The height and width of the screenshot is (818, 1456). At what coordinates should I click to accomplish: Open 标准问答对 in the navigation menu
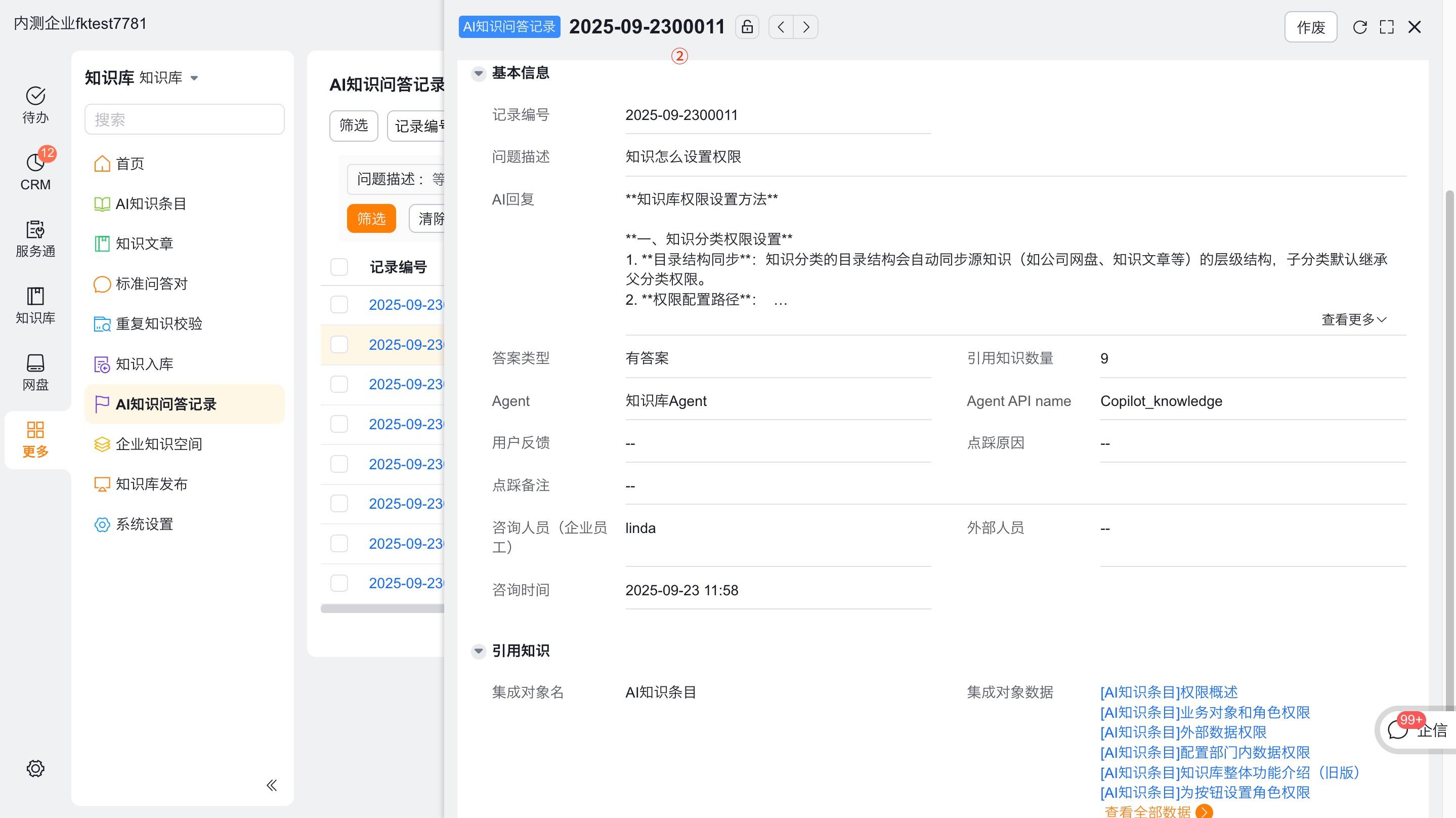coord(151,283)
